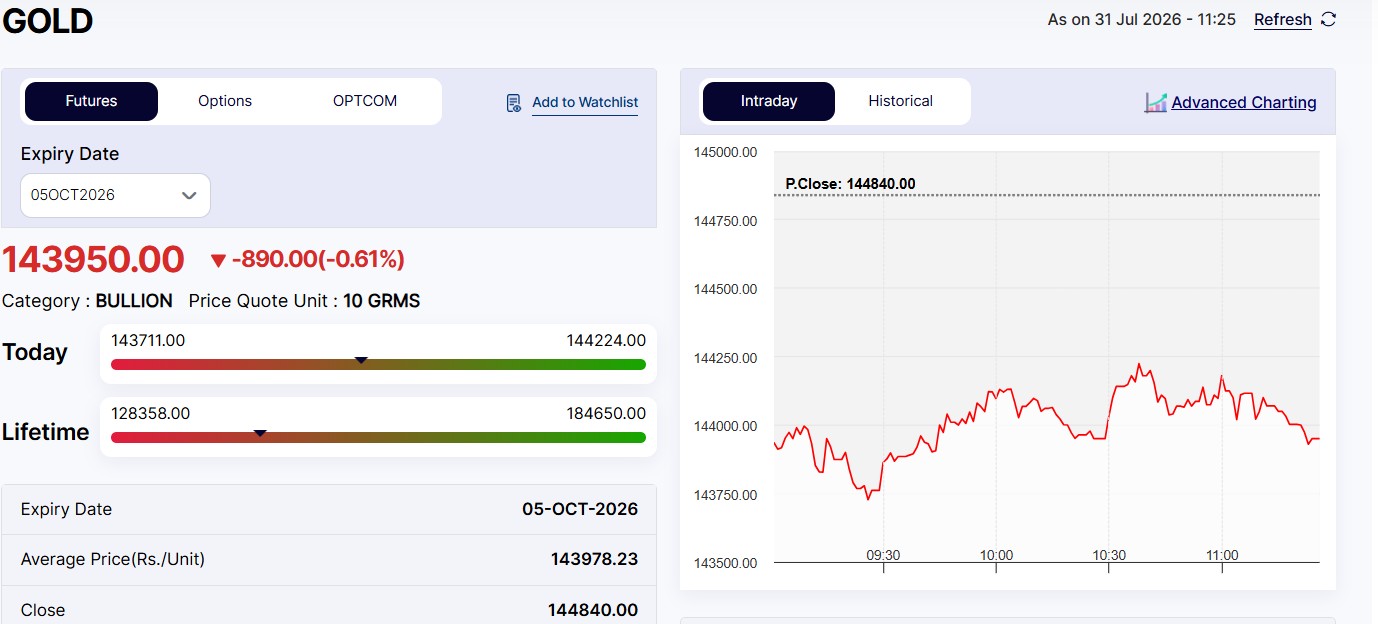Click the 145000.00 y-axis label
Screen dimensions: 1378x624
click(x=725, y=152)
